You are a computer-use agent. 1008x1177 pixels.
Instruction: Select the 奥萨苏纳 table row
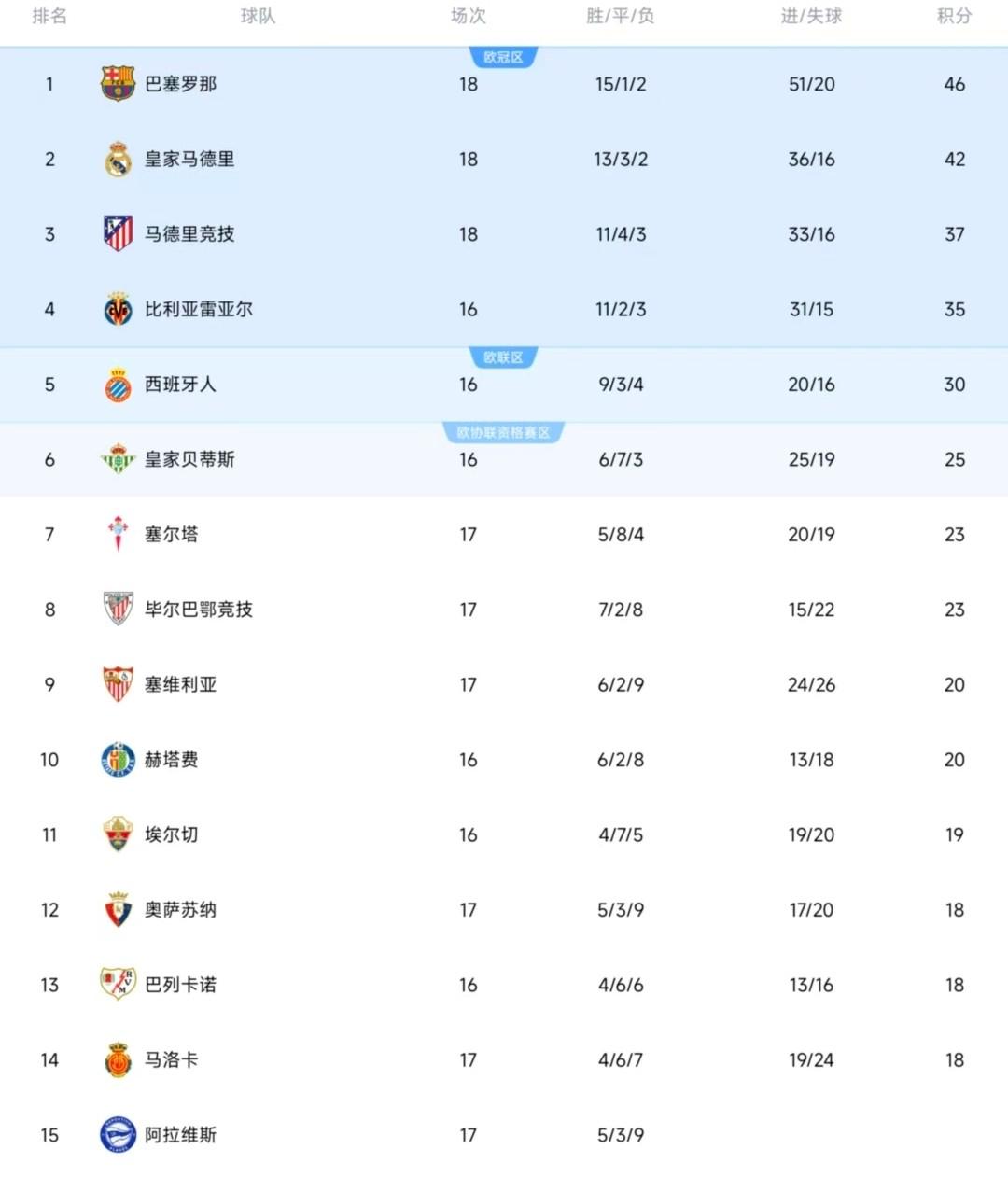pos(504,910)
